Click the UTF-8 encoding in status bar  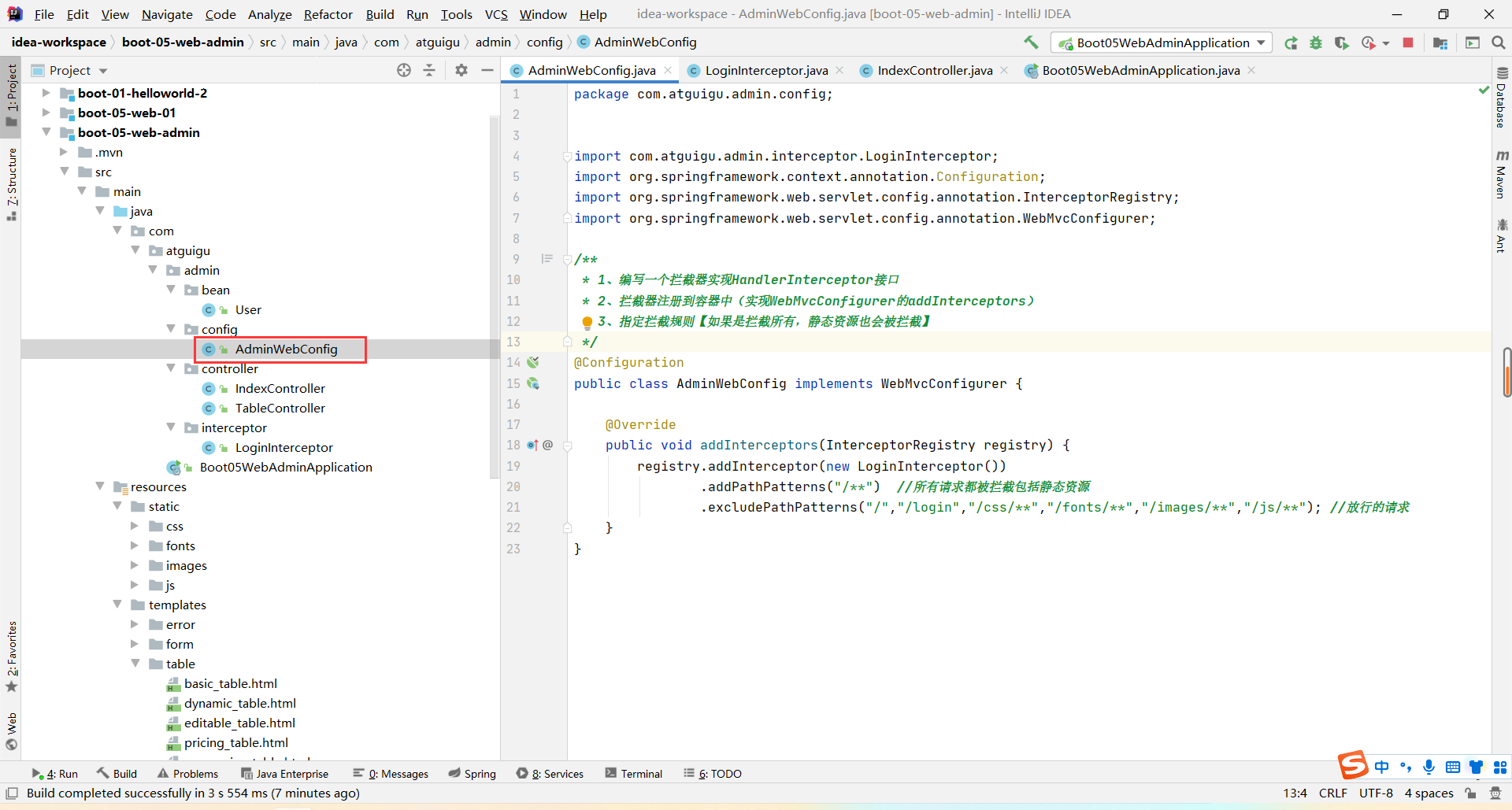[1376, 793]
